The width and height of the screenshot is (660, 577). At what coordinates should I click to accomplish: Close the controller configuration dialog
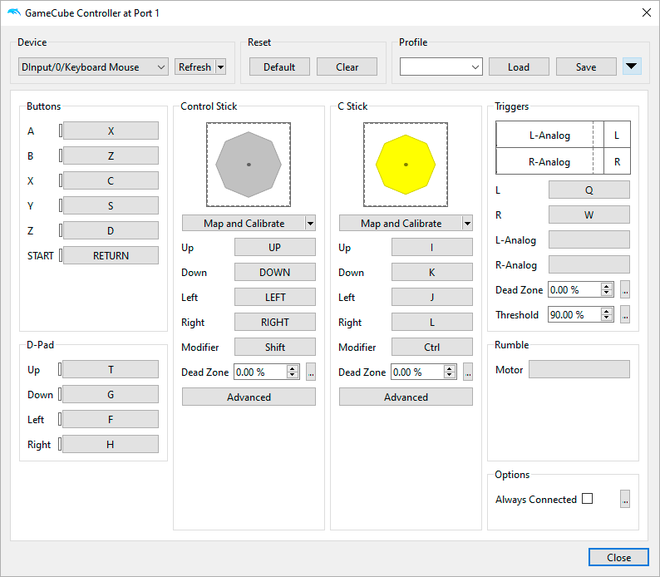pos(618,557)
